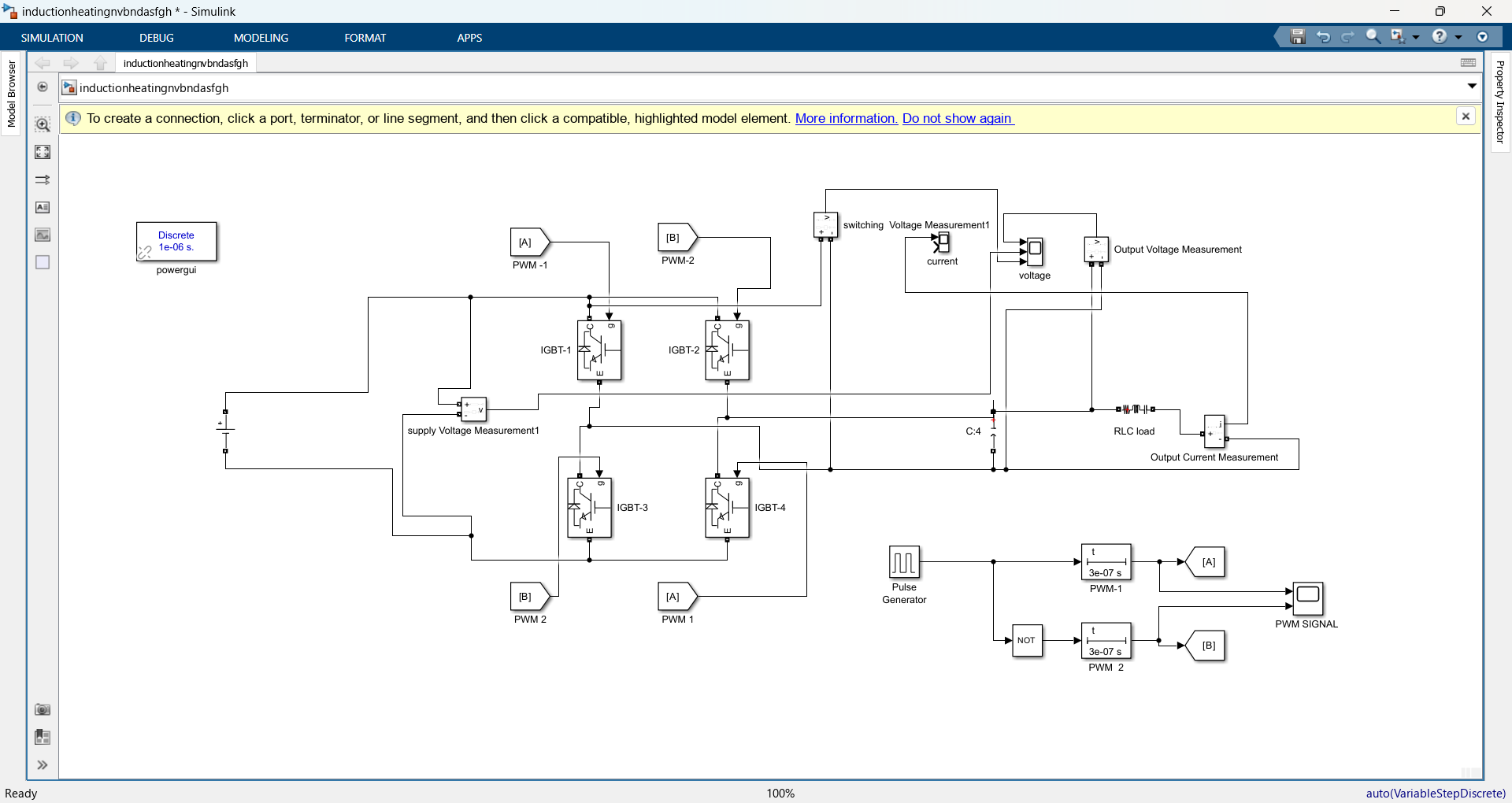The height and width of the screenshot is (803, 1512).
Task: Select the PWM -1 From tag [A]
Action: point(530,242)
